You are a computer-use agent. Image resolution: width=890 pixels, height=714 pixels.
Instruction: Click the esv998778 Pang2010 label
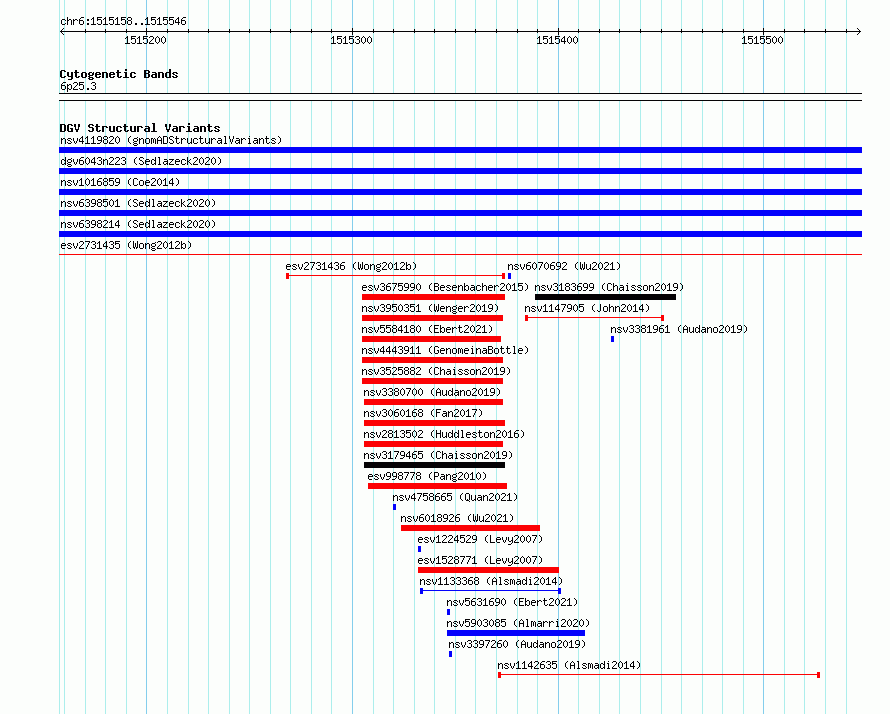coord(427,476)
